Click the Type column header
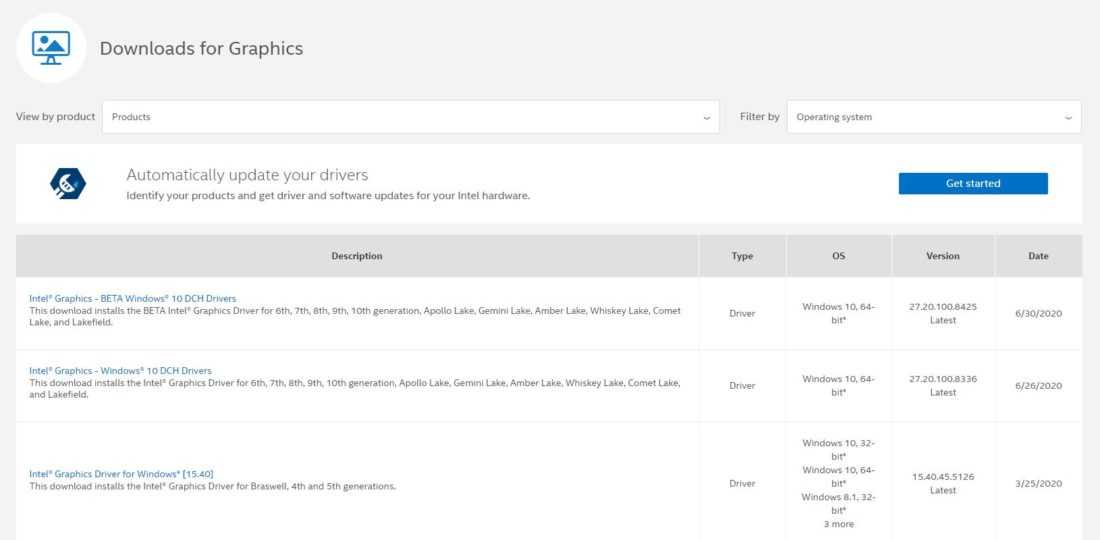 click(742, 256)
